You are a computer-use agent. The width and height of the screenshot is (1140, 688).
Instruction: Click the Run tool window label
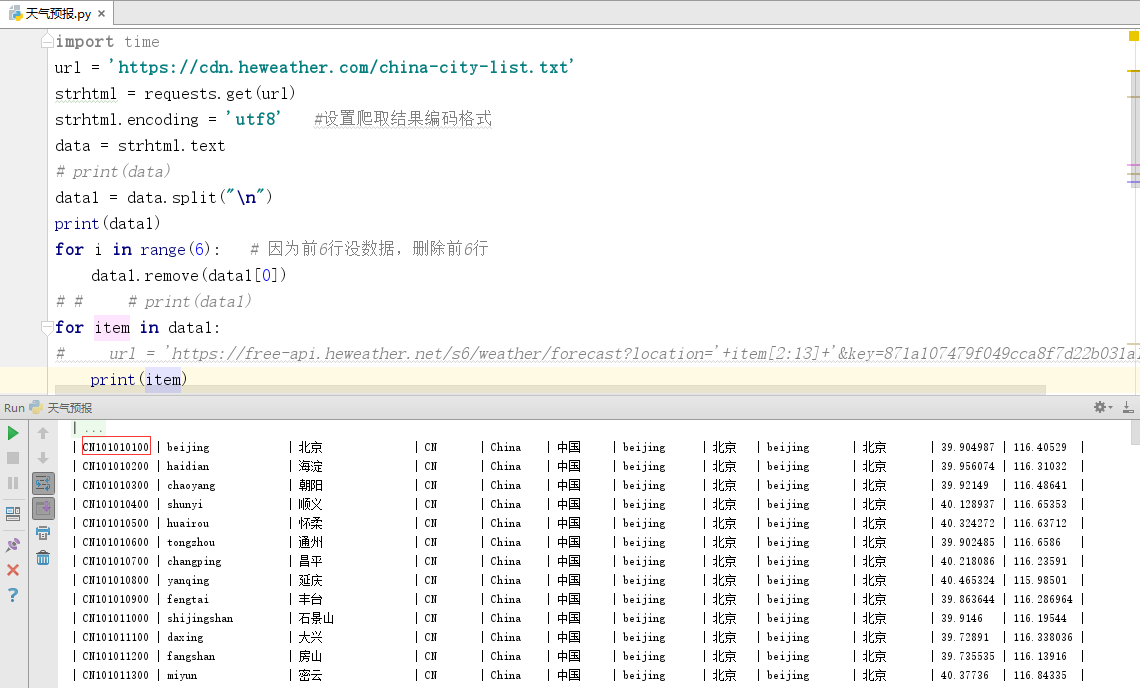click(15, 408)
